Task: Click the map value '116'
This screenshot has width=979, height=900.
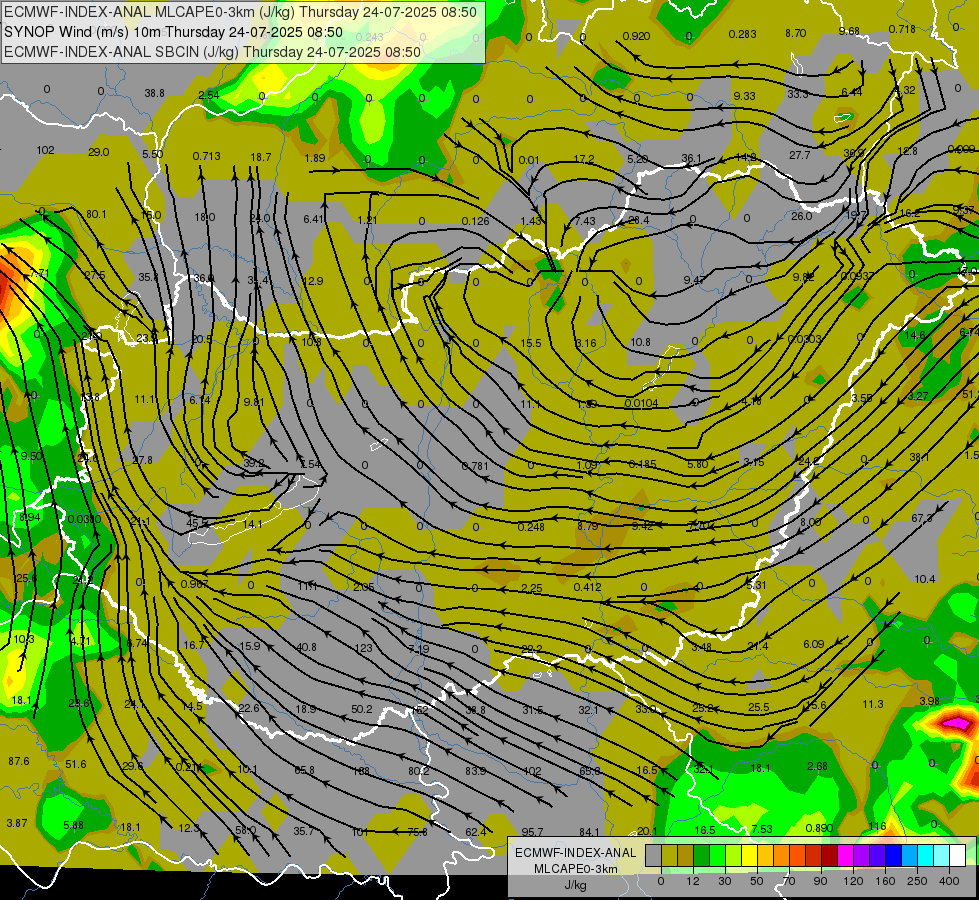Action: point(877,826)
